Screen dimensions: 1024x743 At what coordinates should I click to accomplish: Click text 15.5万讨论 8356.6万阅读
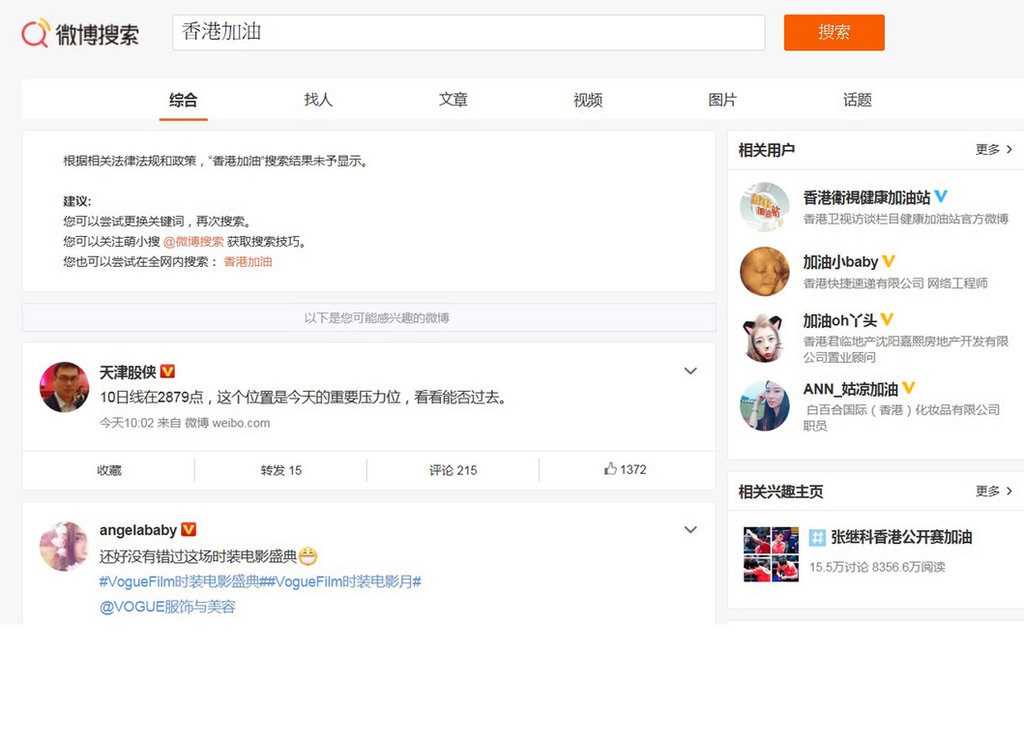[x=877, y=567]
